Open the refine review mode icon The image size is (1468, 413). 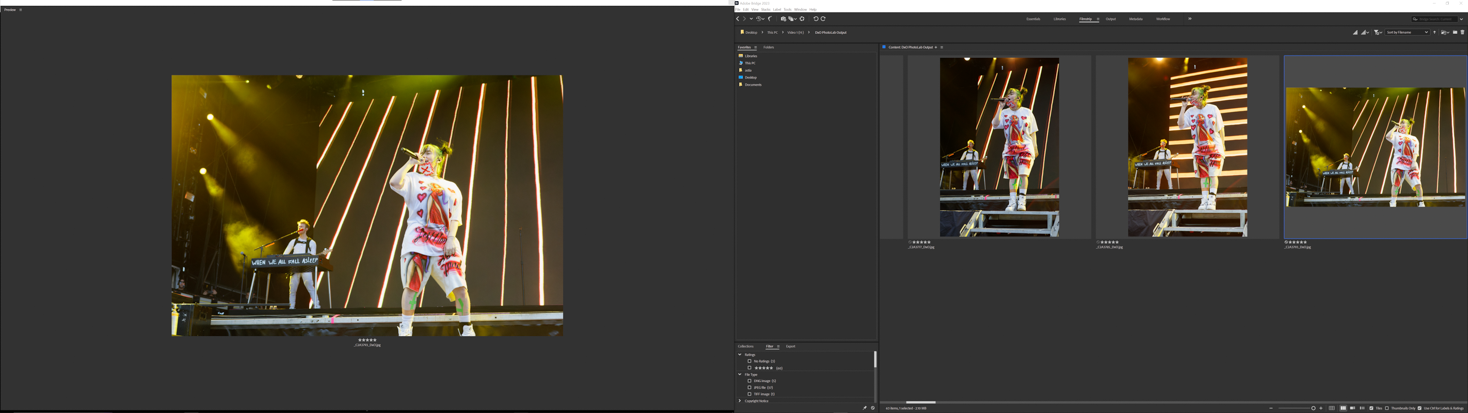[791, 18]
